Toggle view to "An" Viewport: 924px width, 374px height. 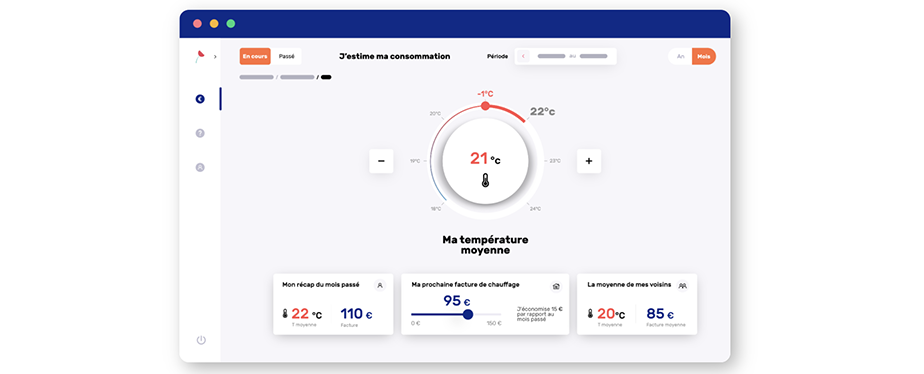click(x=681, y=57)
